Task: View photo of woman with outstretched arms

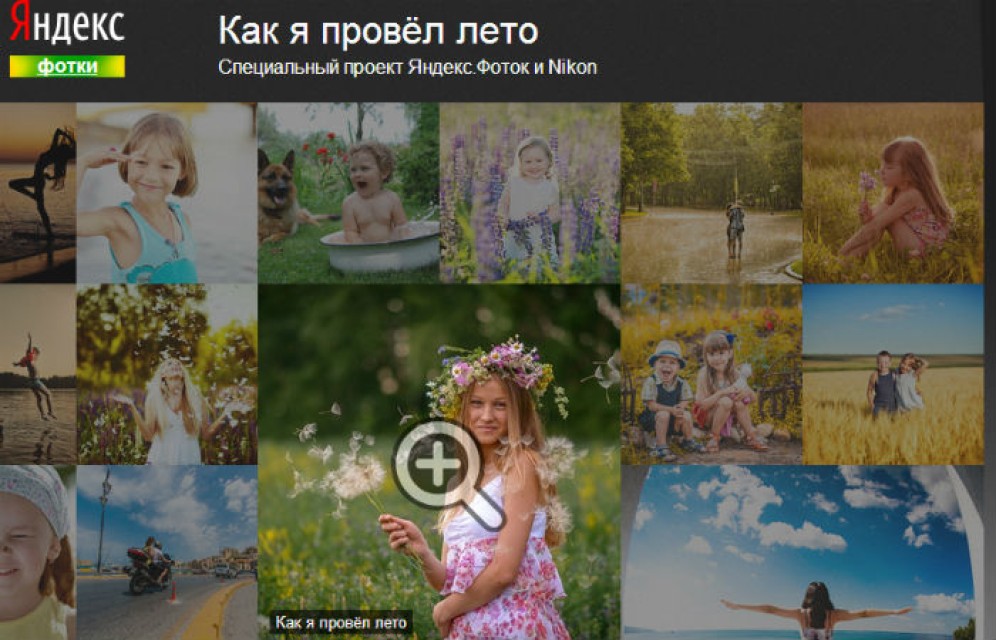Action: pyautogui.click(x=800, y=552)
